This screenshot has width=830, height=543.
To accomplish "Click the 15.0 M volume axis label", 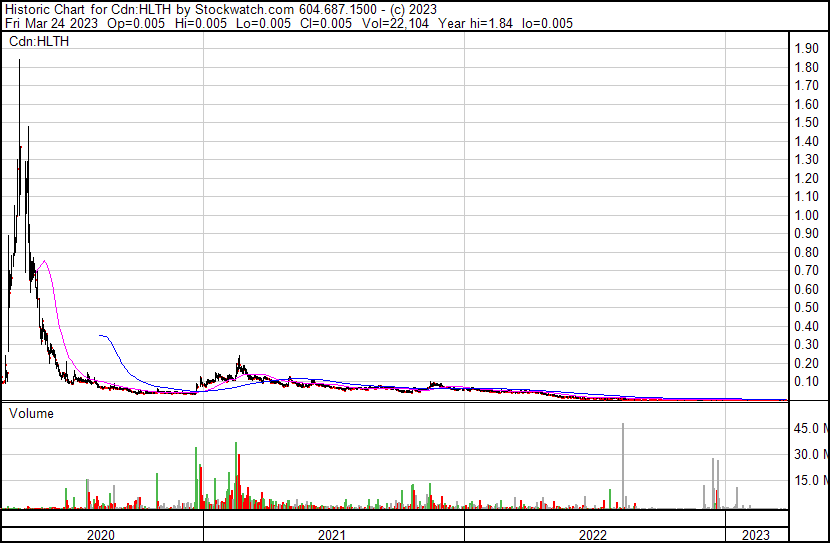I will [808, 480].
